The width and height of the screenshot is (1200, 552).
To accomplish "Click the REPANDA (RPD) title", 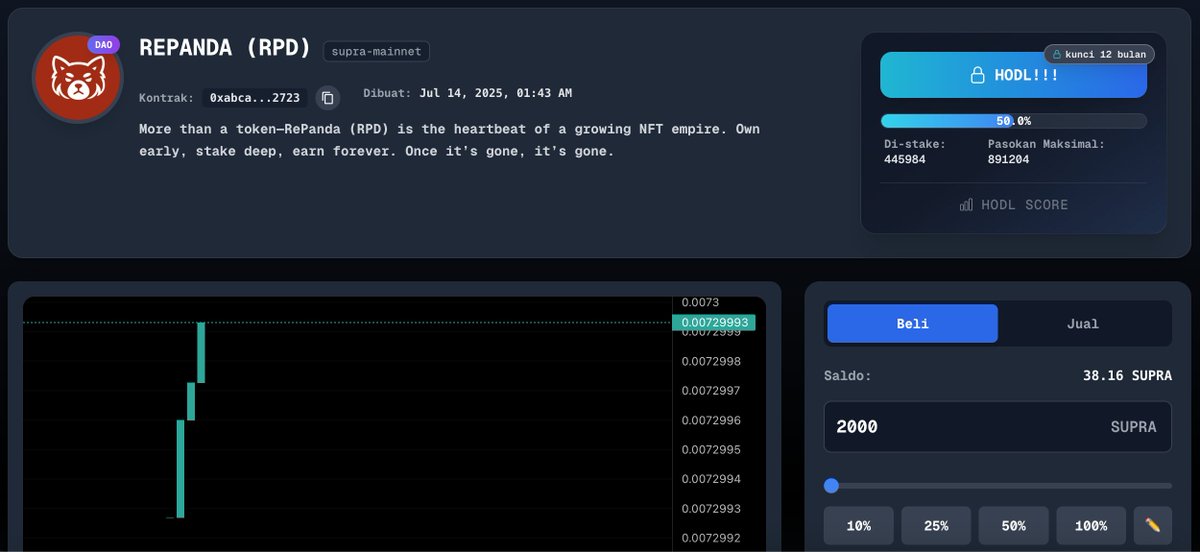I will pos(225,48).
